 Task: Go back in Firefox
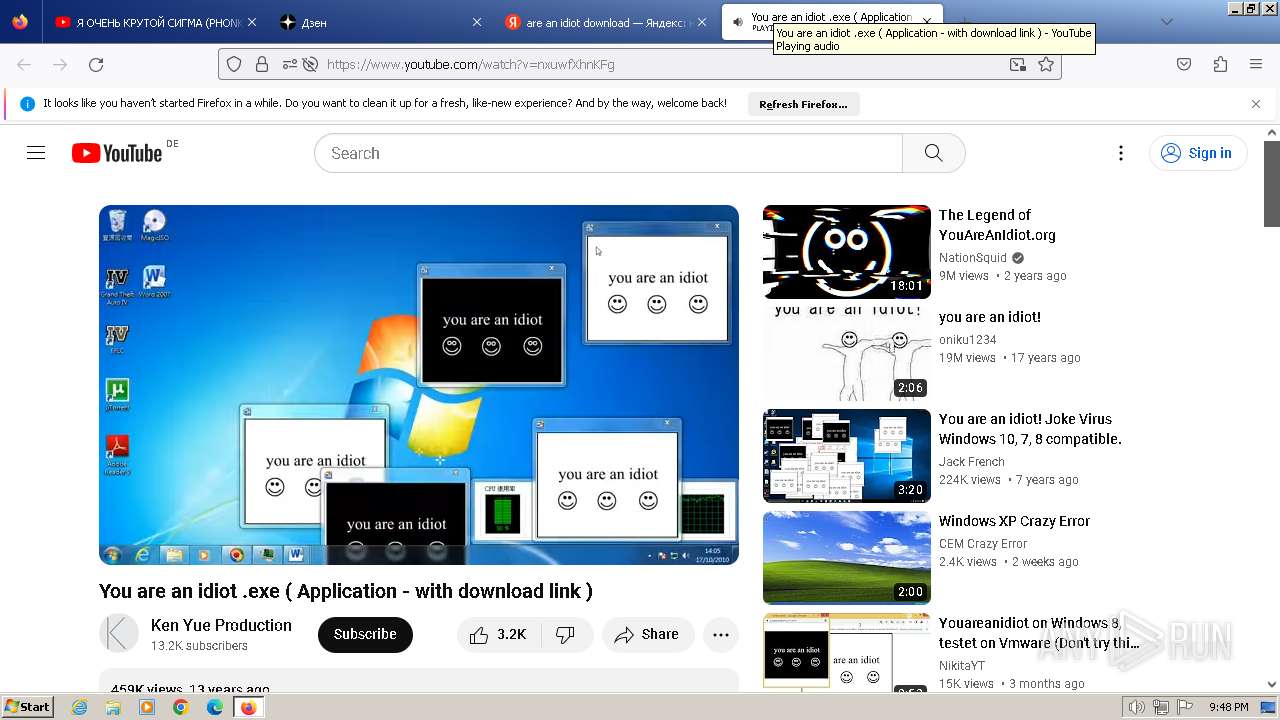(x=24, y=64)
